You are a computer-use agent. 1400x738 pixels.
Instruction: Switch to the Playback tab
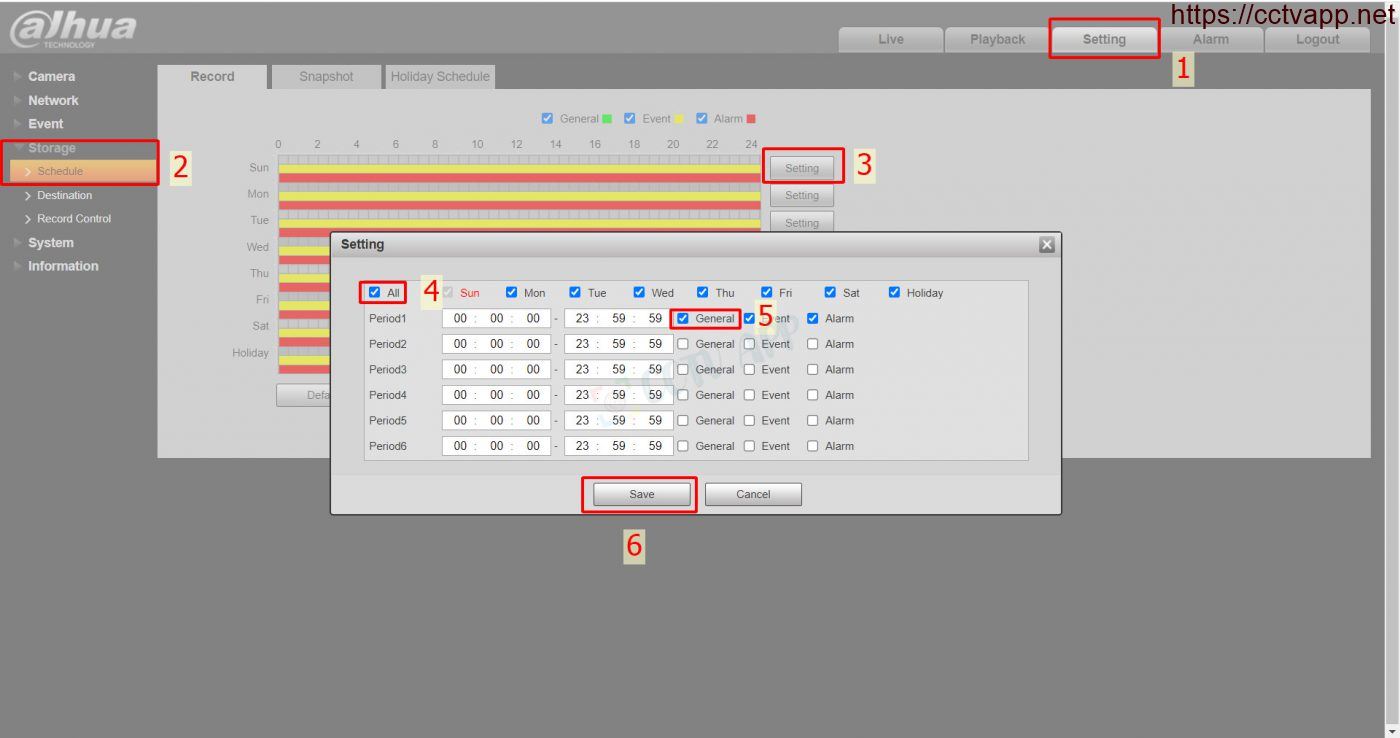coord(997,40)
